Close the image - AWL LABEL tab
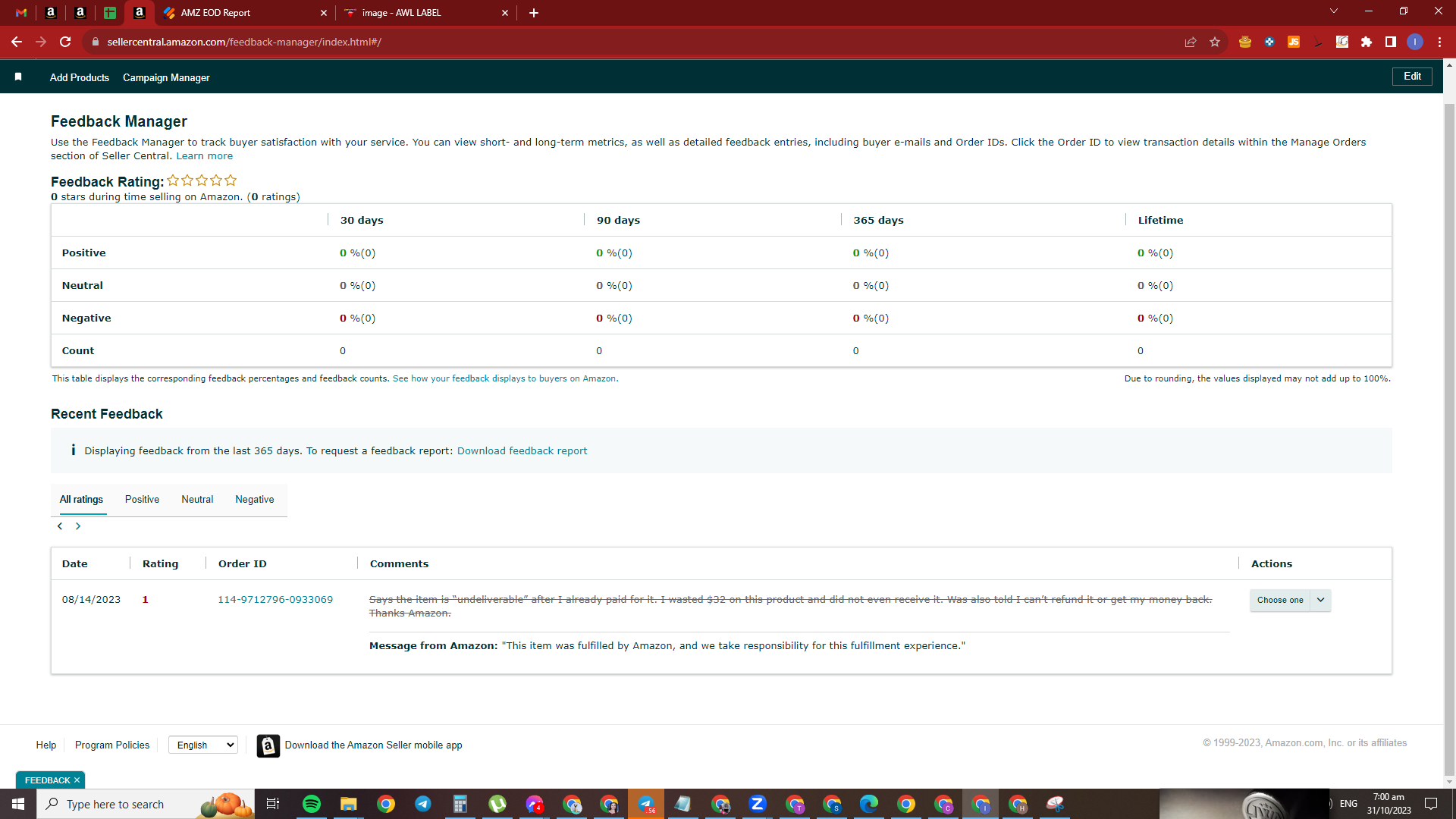This screenshot has width=1456, height=819. tap(506, 13)
